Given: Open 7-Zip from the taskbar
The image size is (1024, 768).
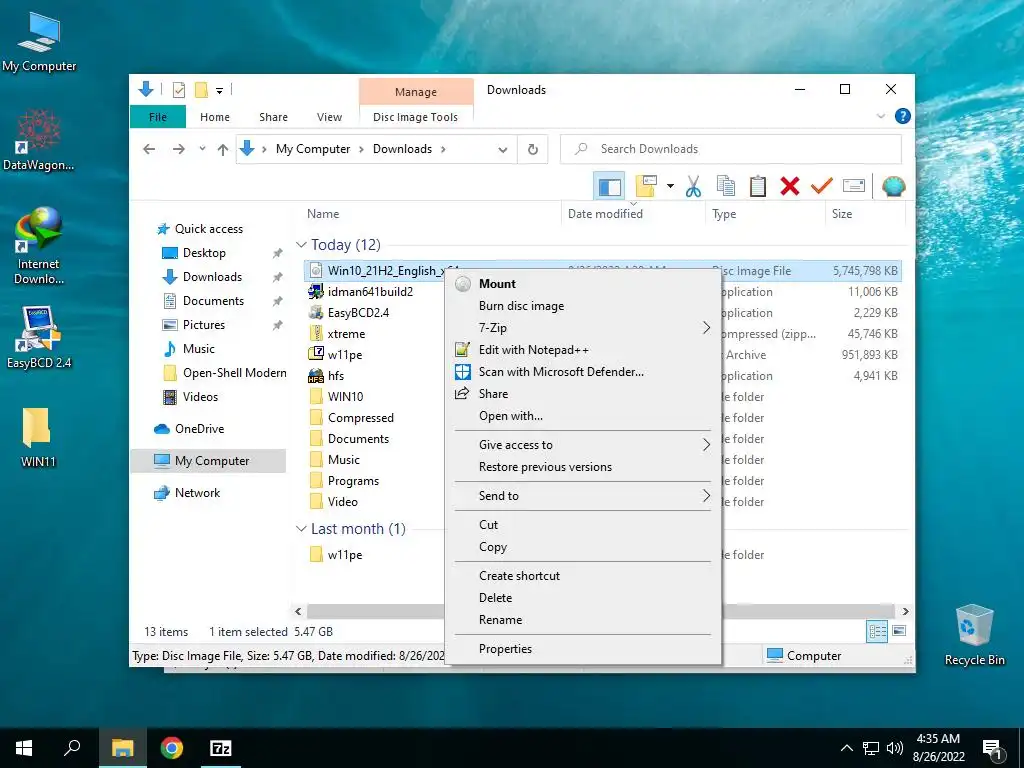Looking at the screenshot, I should pos(220,748).
